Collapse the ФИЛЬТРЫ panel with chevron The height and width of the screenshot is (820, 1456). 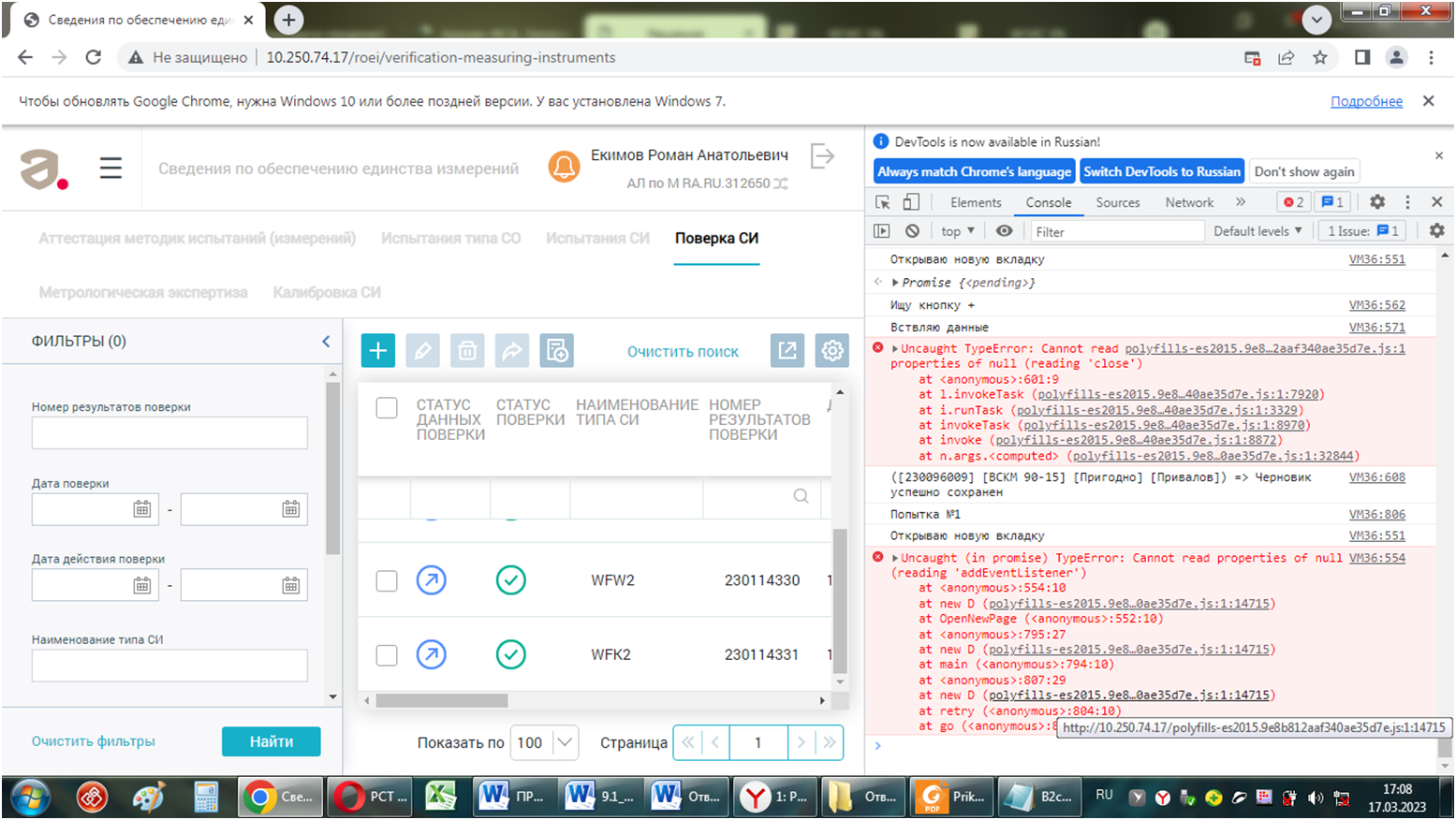coord(326,342)
